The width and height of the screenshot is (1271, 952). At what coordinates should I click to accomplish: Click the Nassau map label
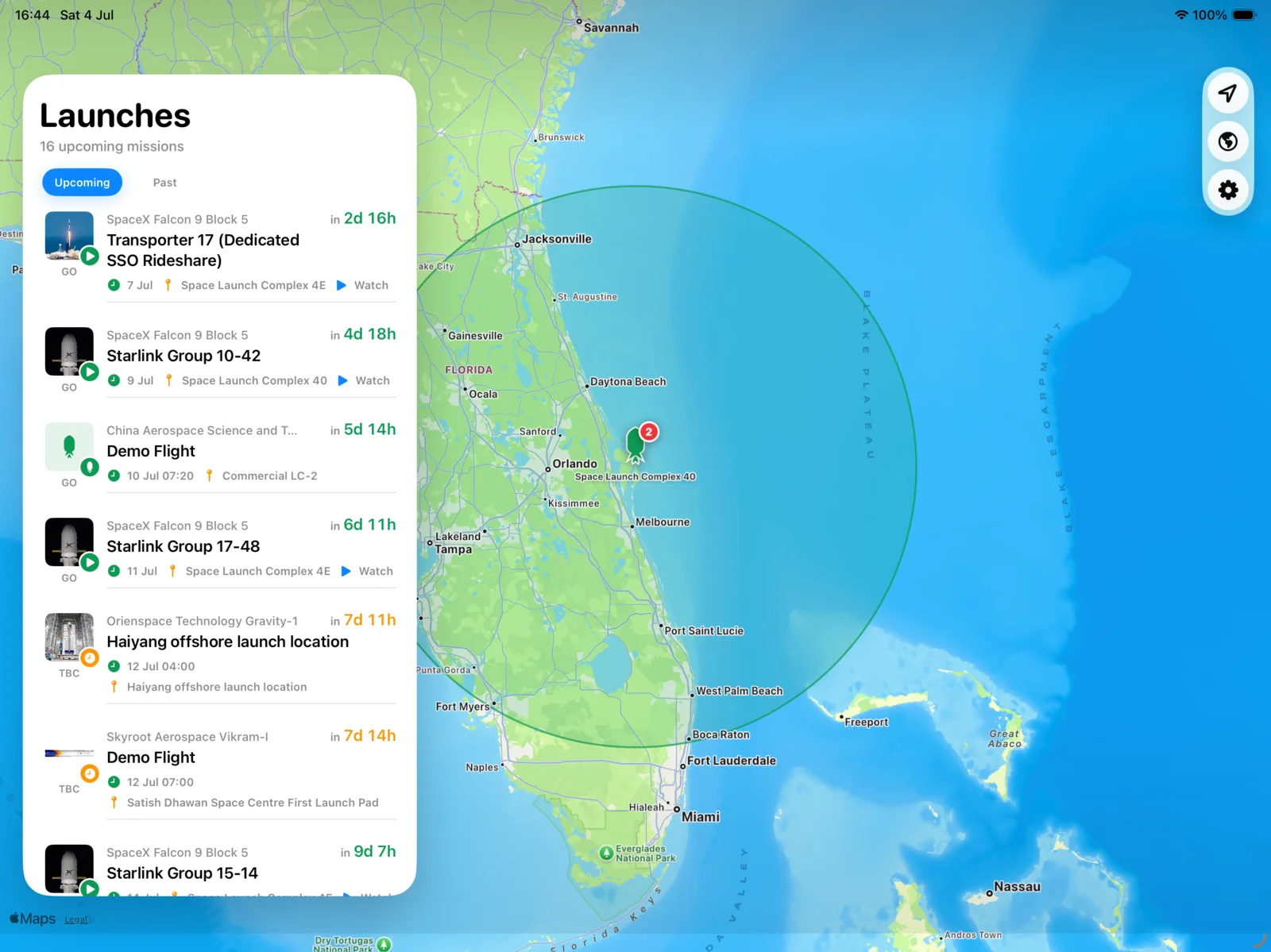1017,887
